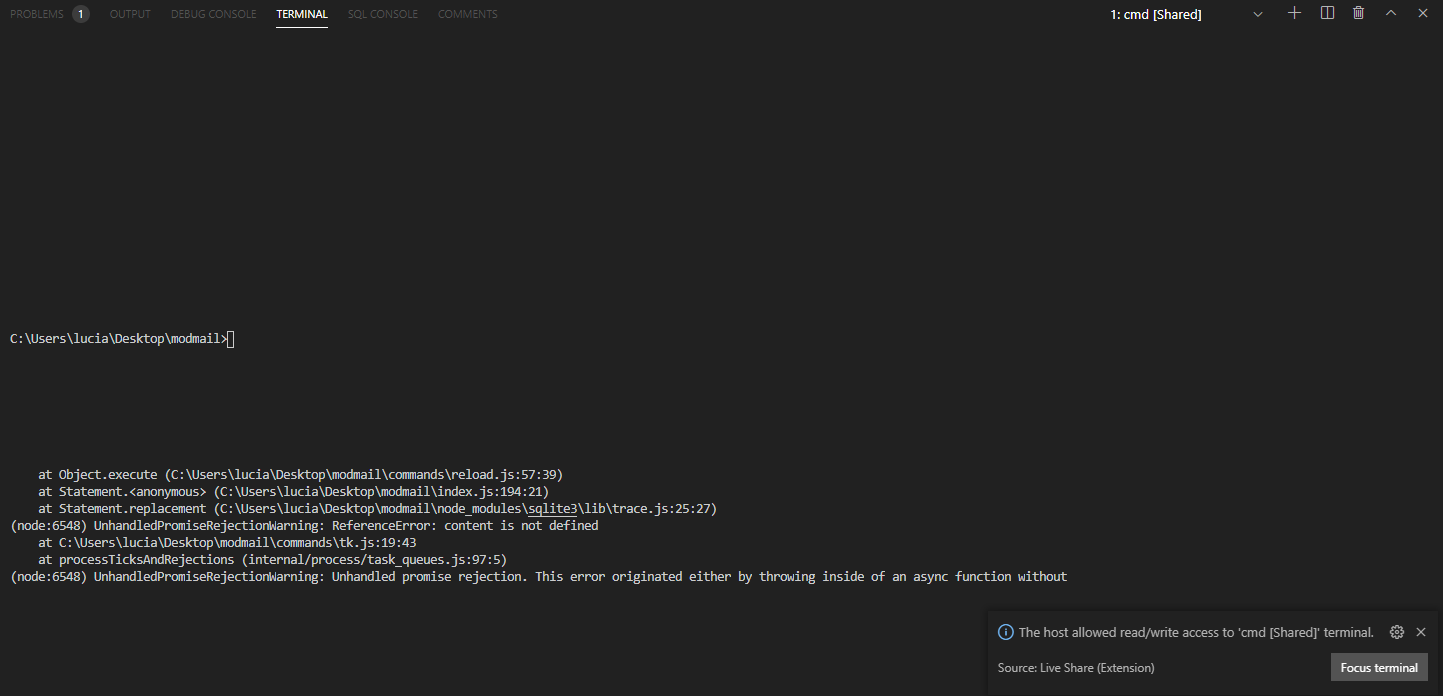Click the problems count badge
The image size is (1443, 696).
pos(80,13)
